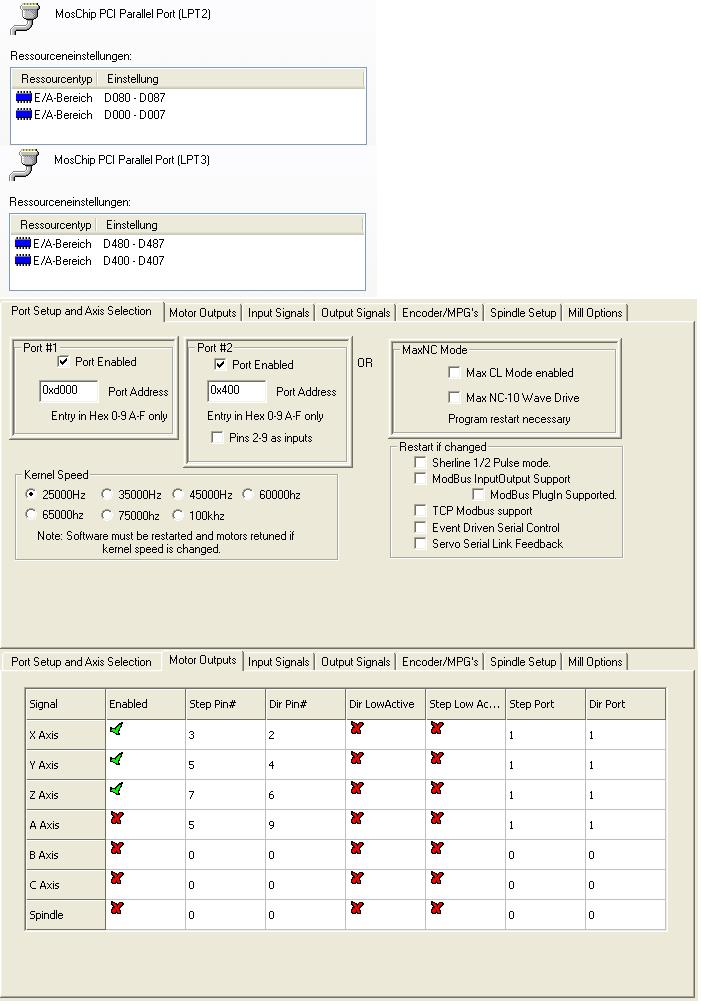This screenshot has height=1004, width=701.
Task: Select the Spindle signal row label
Action: (x=65, y=915)
